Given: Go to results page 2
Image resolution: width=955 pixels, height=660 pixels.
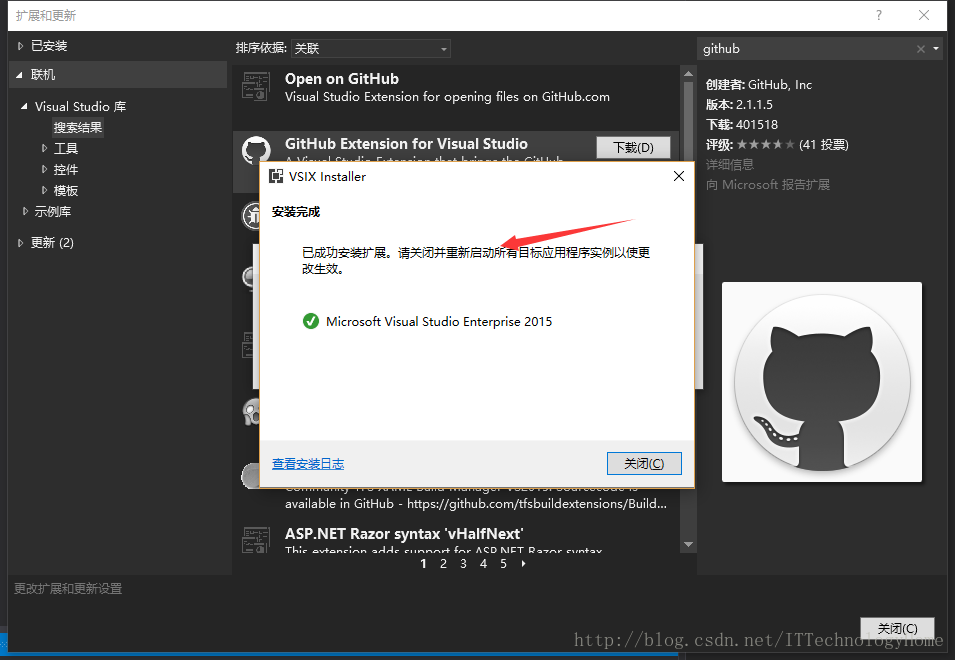Looking at the screenshot, I should coord(443,564).
